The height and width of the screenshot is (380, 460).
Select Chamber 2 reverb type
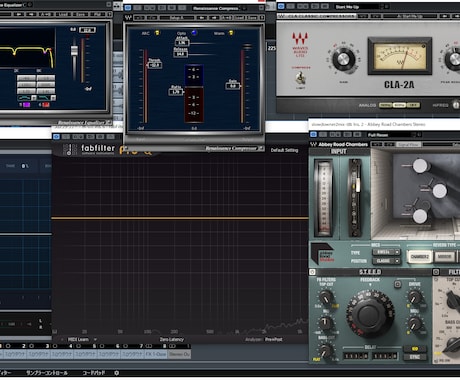(x=419, y=257)
